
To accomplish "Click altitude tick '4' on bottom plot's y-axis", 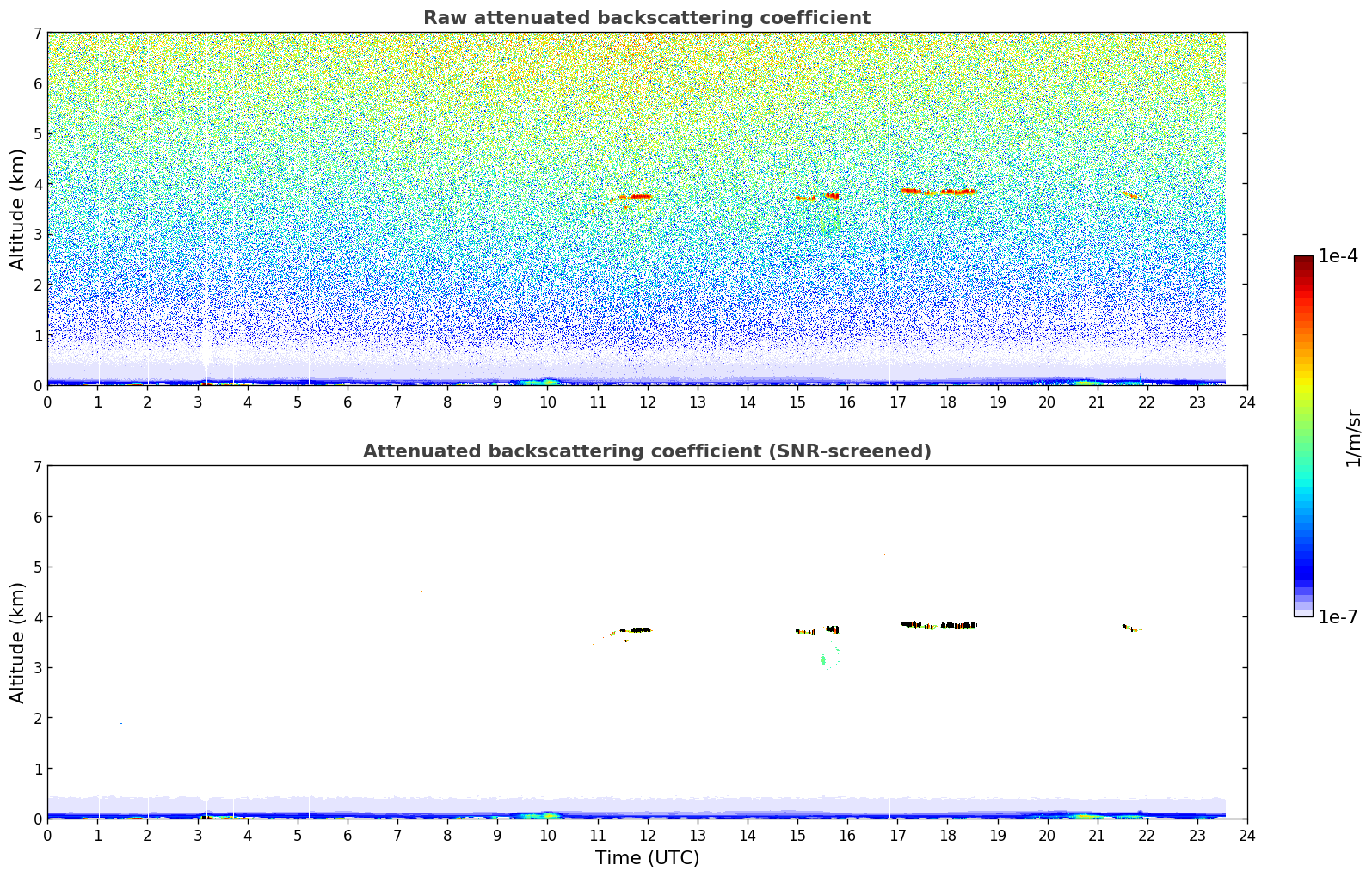I will pos(37,617).
